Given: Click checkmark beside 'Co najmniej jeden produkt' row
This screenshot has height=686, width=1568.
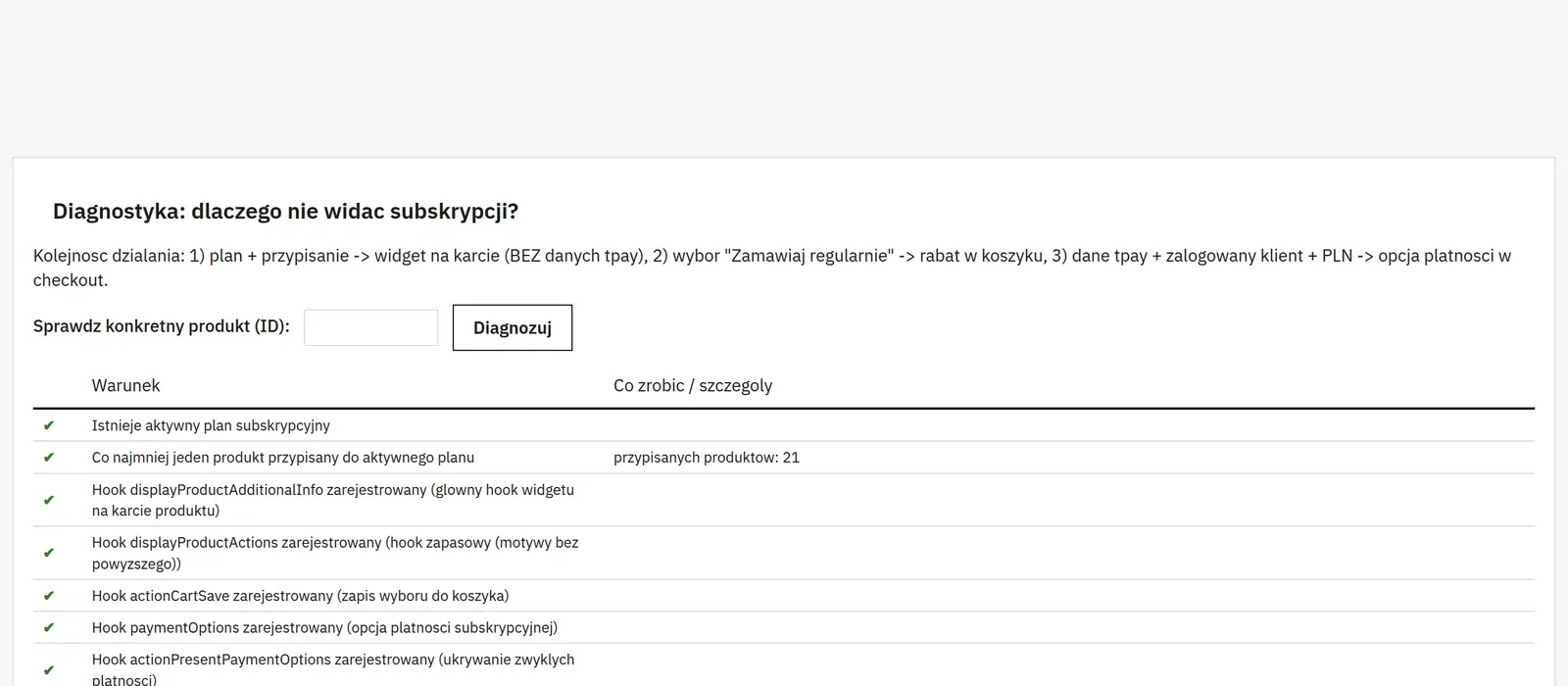Looking at the screenshot, I should pyautogui.click(x=49, y=458).
